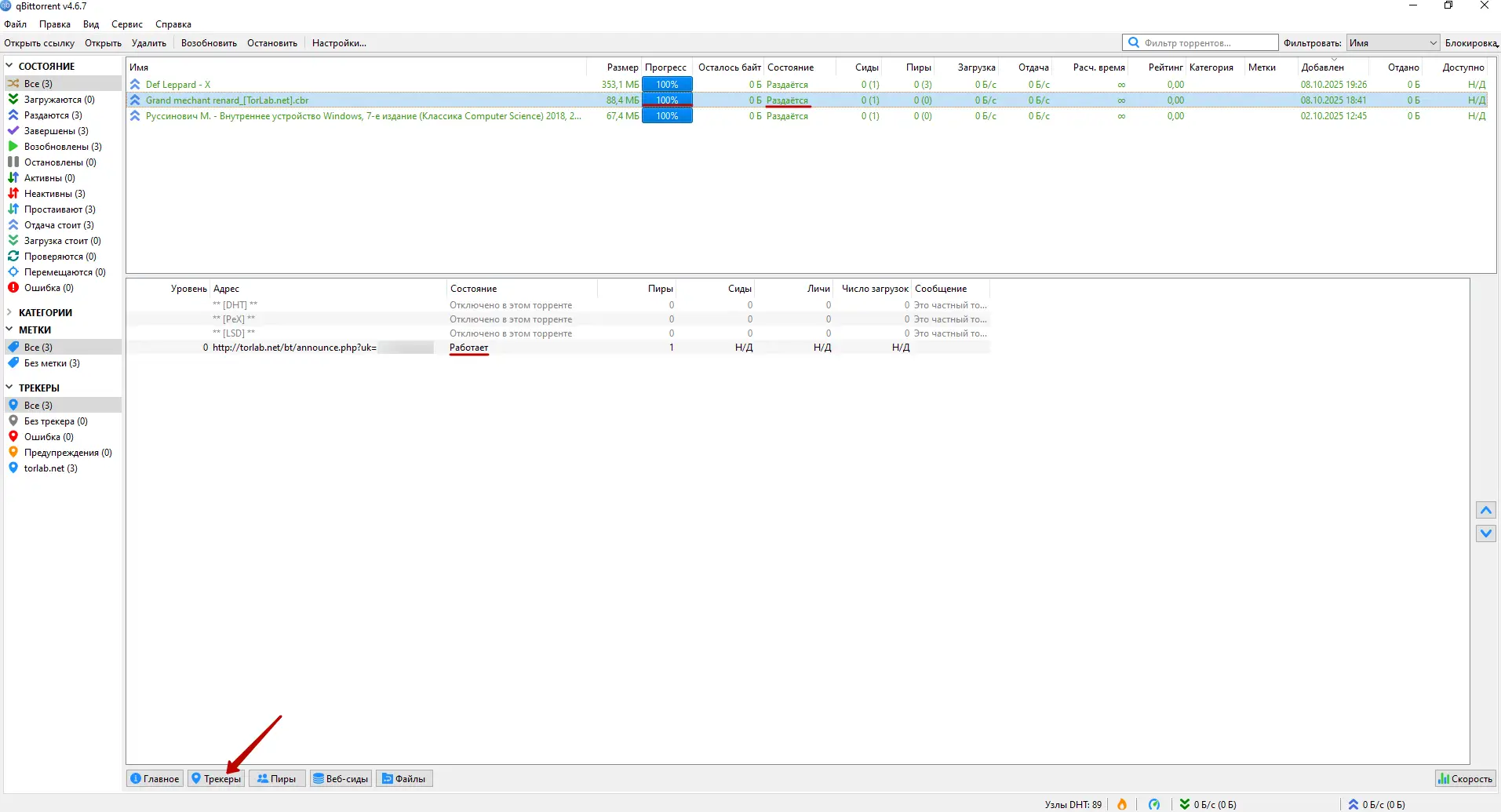
Task: Click the 100% progress bar of Руссинович torrent
Action: (667, 116)
